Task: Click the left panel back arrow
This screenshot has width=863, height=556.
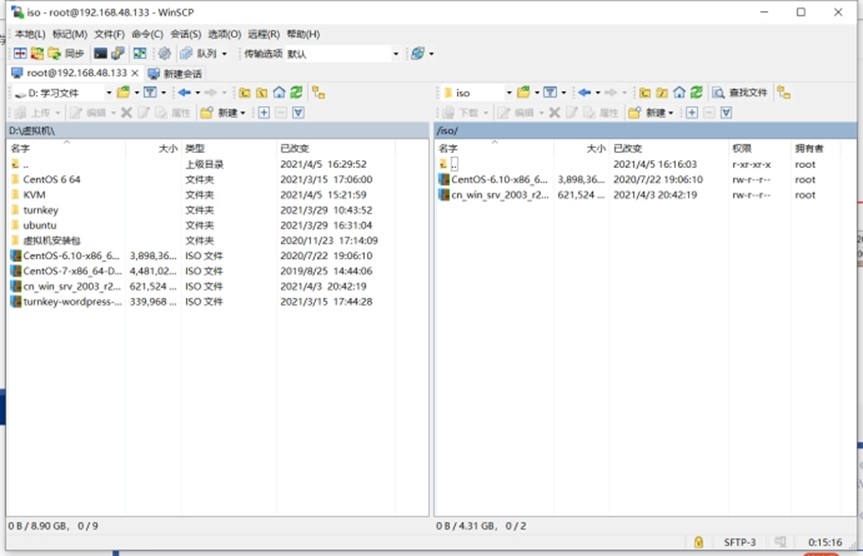Action: pos(184,92)
